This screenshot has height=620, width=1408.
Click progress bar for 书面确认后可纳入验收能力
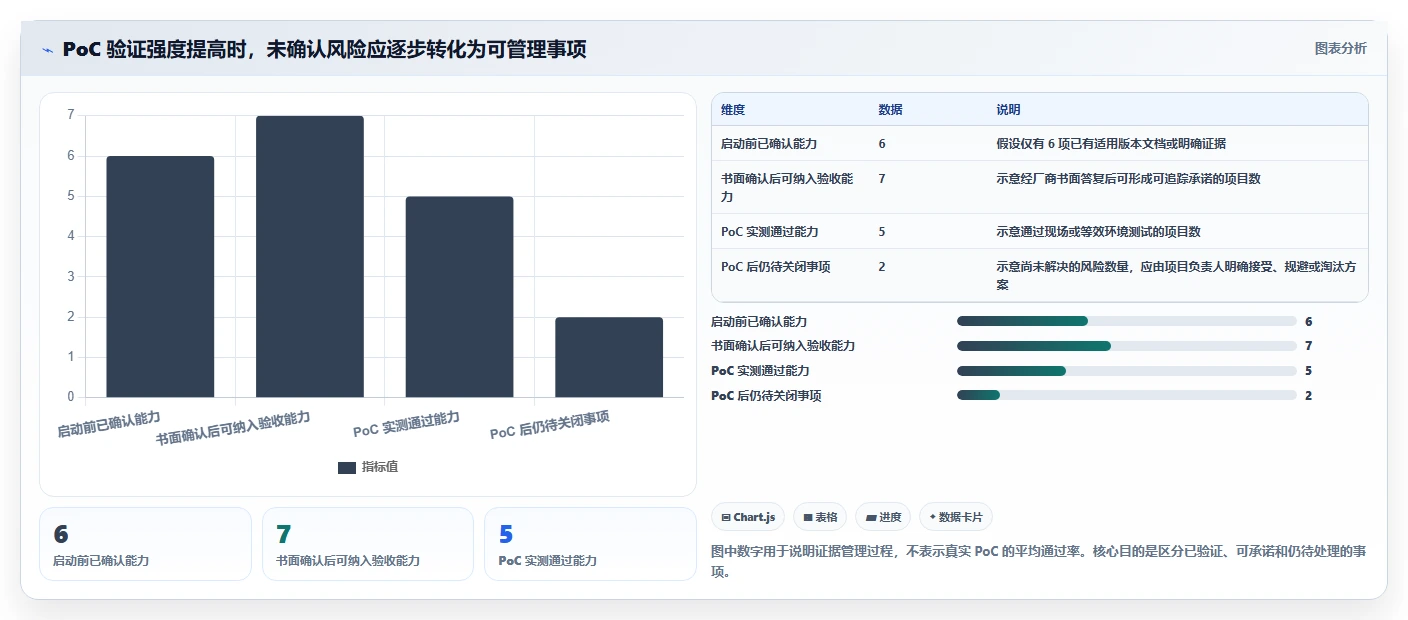pyautogui.click(x=1127, y=346)
